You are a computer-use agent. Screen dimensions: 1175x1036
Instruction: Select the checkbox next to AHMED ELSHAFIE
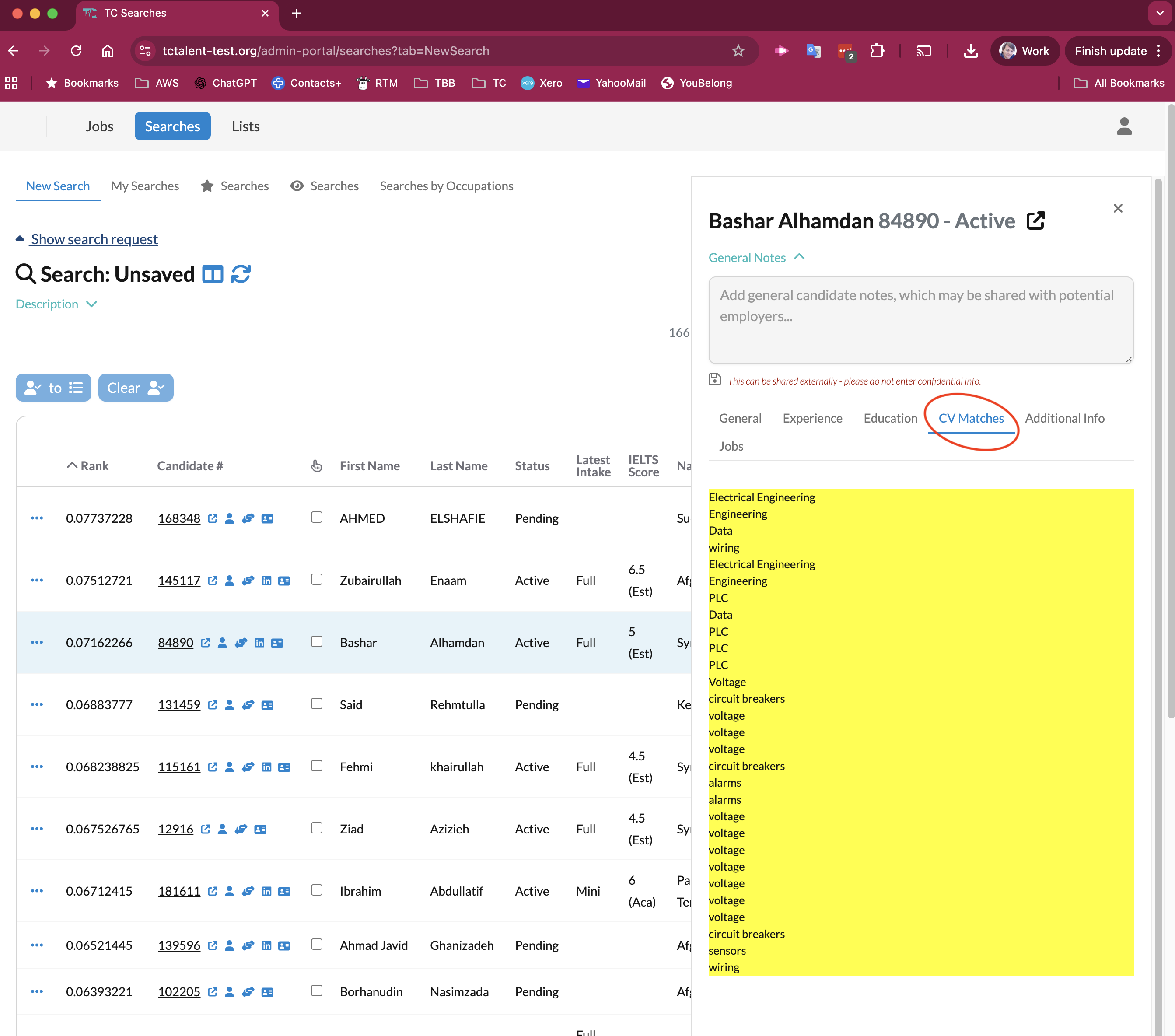coord(317,517)
